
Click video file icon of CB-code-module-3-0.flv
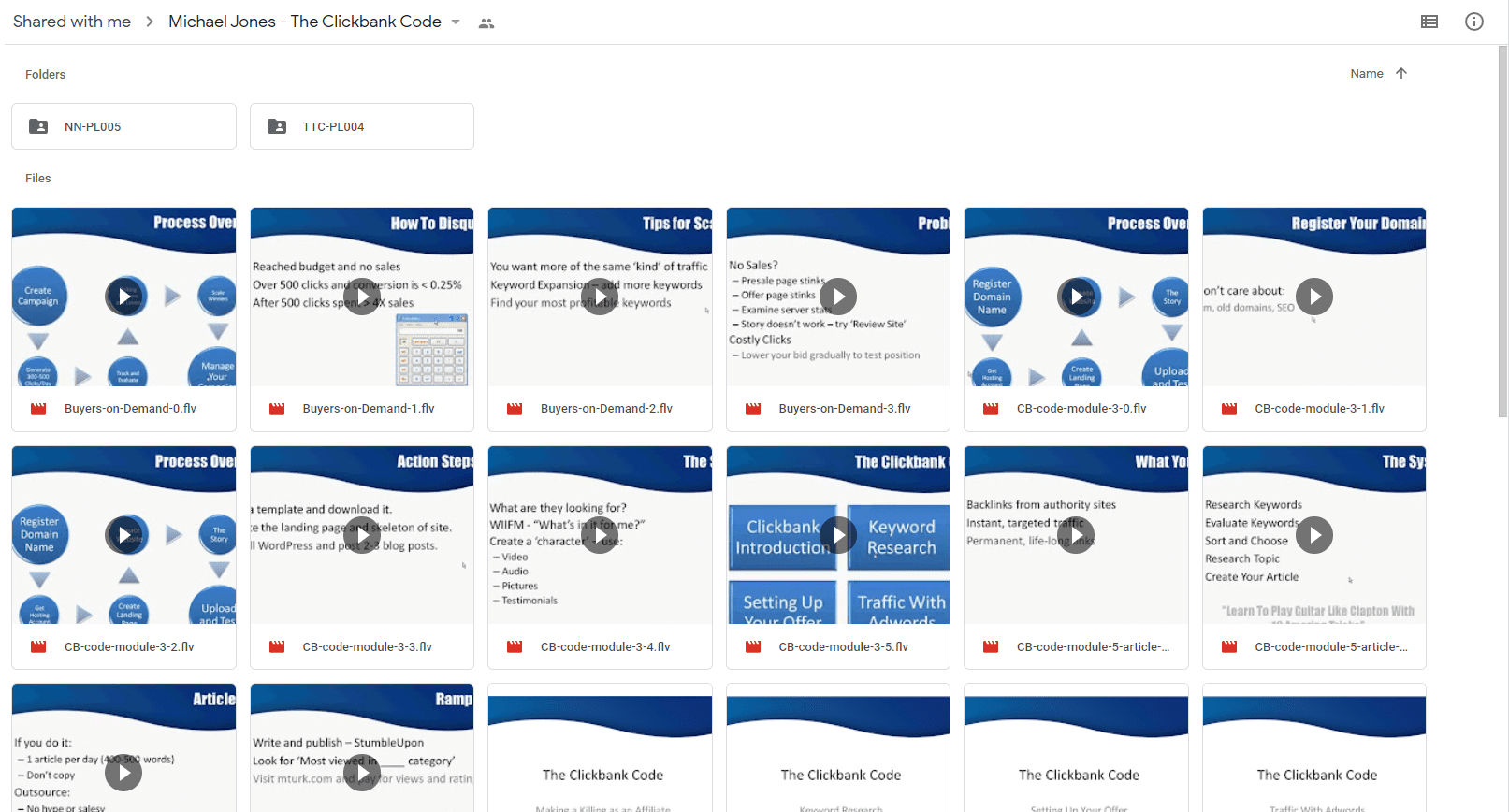(991, 409)
